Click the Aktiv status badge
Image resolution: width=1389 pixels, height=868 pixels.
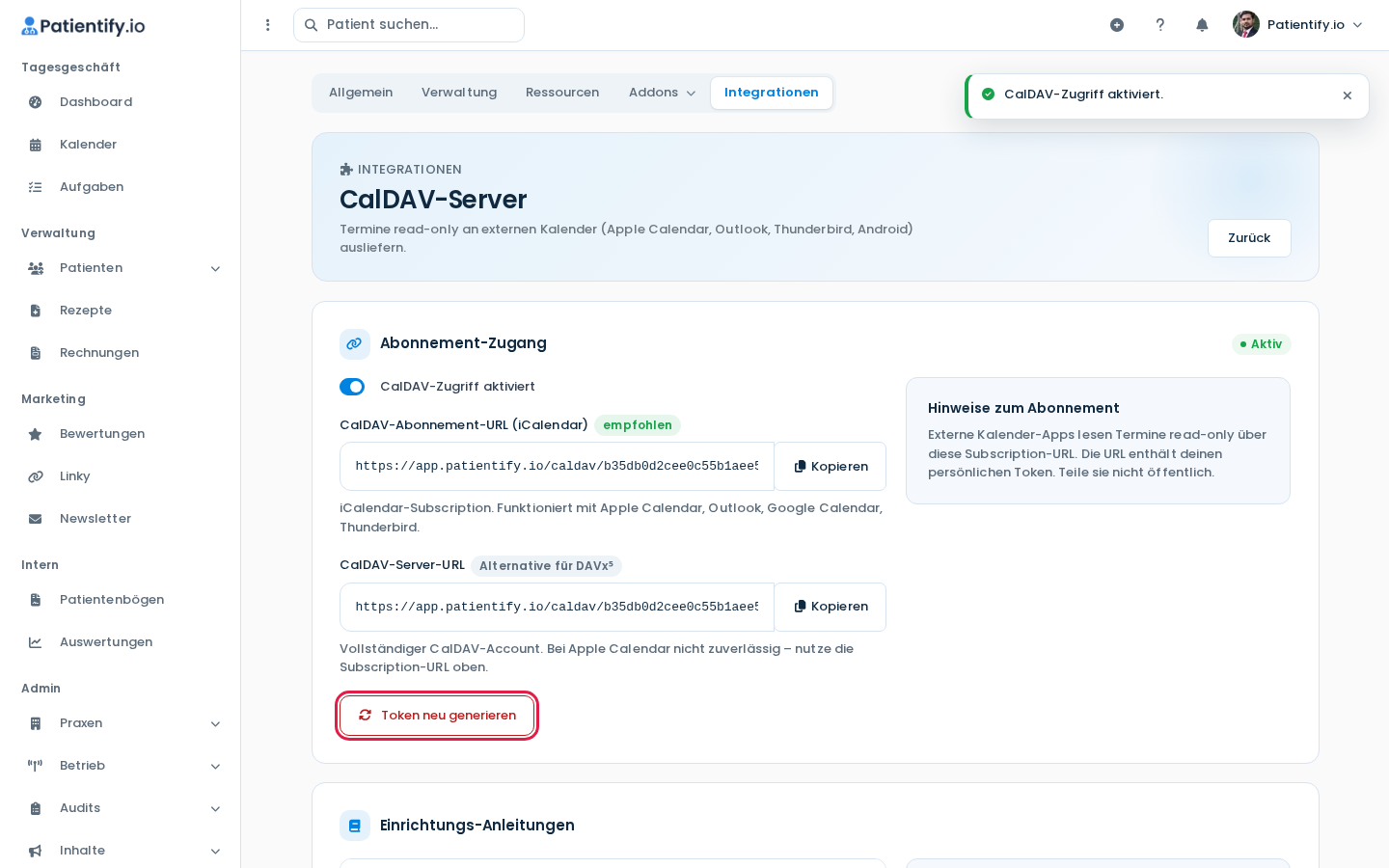[1261, 344]
